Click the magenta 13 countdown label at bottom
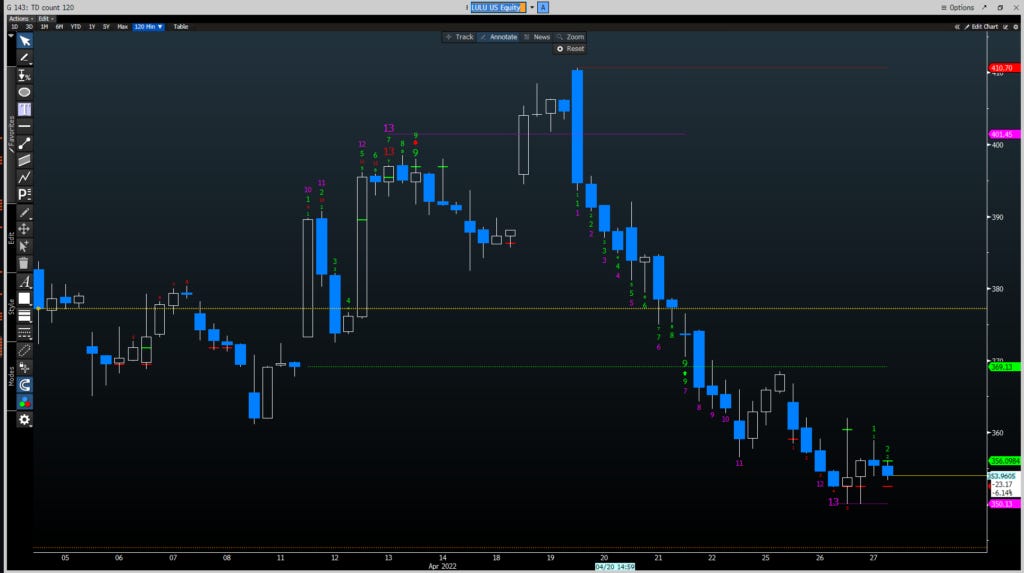Screen dimensions: 1024x573 pyautogui.click(x=833, y=502)
